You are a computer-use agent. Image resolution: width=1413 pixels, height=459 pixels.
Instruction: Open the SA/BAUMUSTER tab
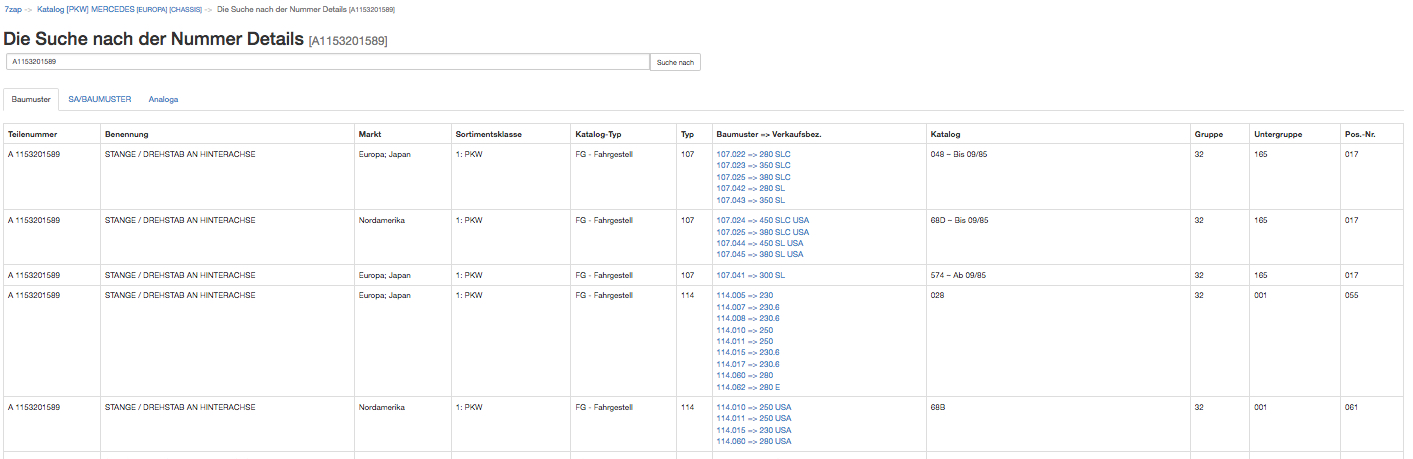(x=100, y=99)
